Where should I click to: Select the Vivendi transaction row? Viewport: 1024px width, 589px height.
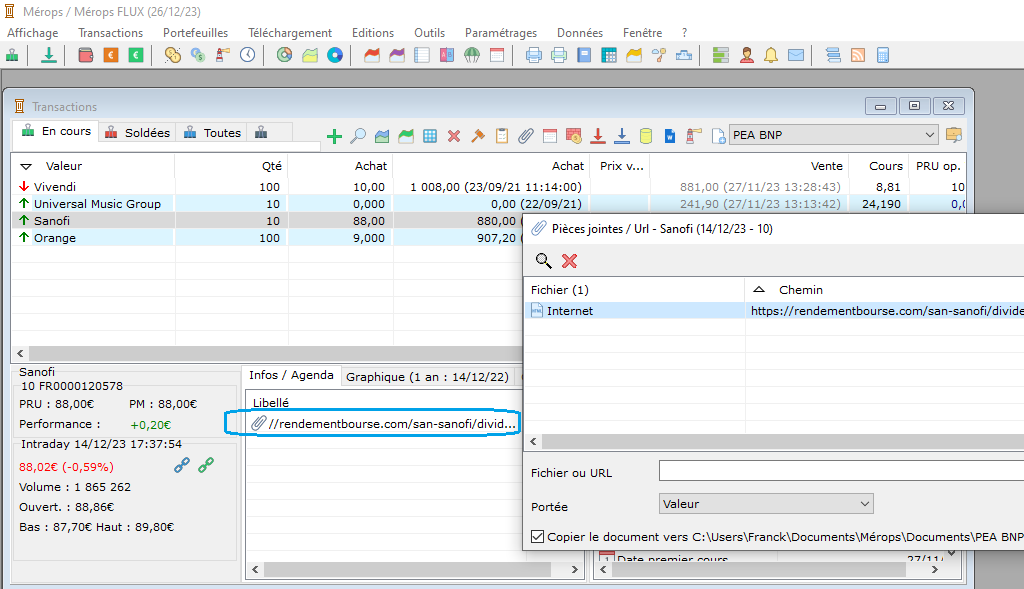(488, 187)
